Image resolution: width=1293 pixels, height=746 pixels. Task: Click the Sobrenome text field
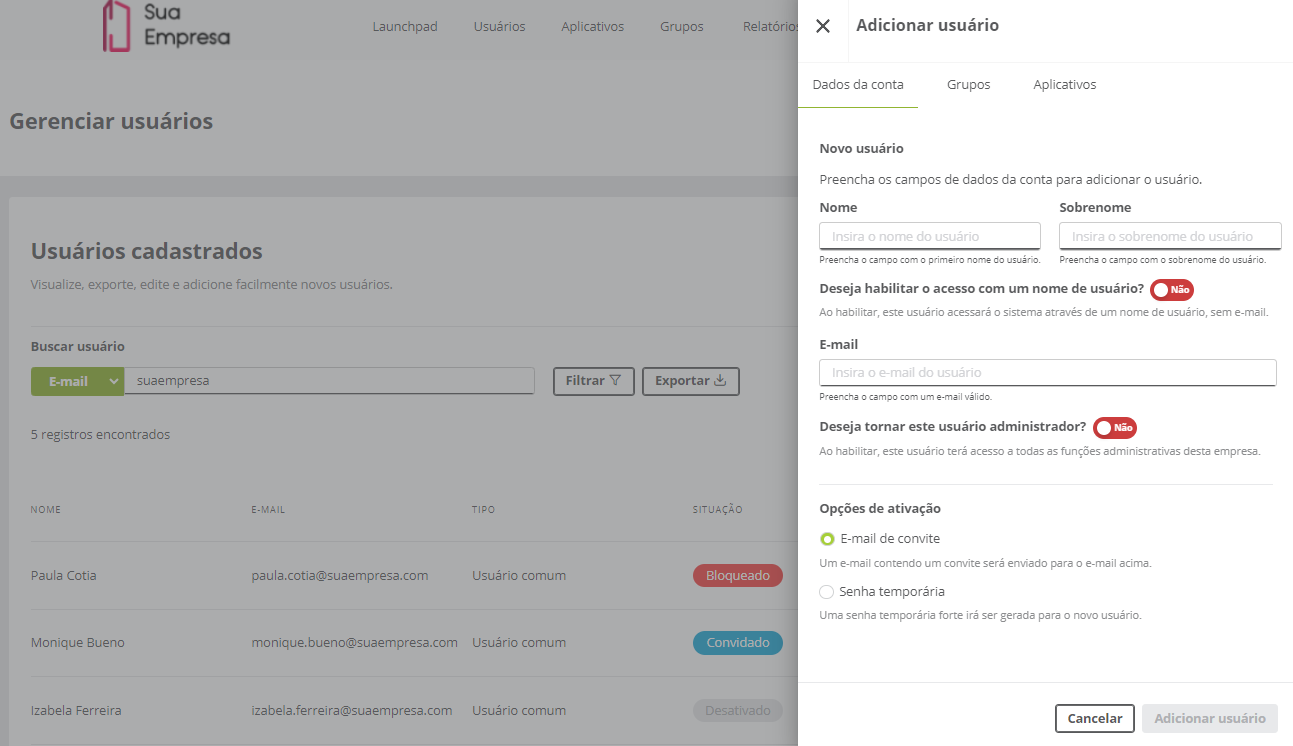(x=1170, y=236)
